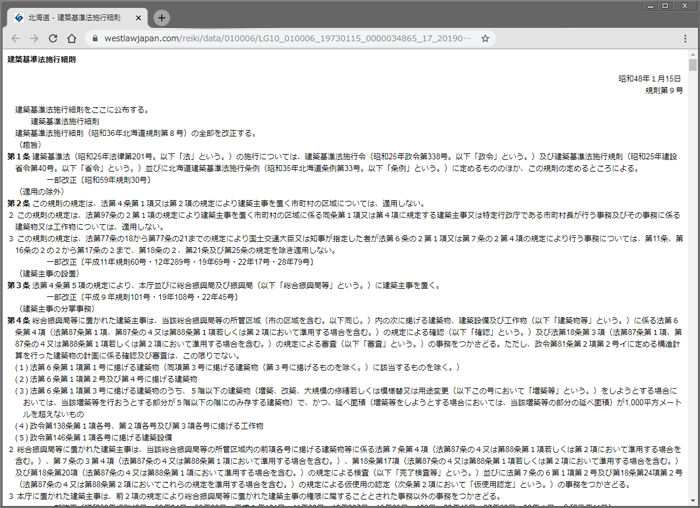Viewport: 700px width, 508px height.
Task: Click item (4) 政令第138条第1項各号
Action: tap(139, 426)
